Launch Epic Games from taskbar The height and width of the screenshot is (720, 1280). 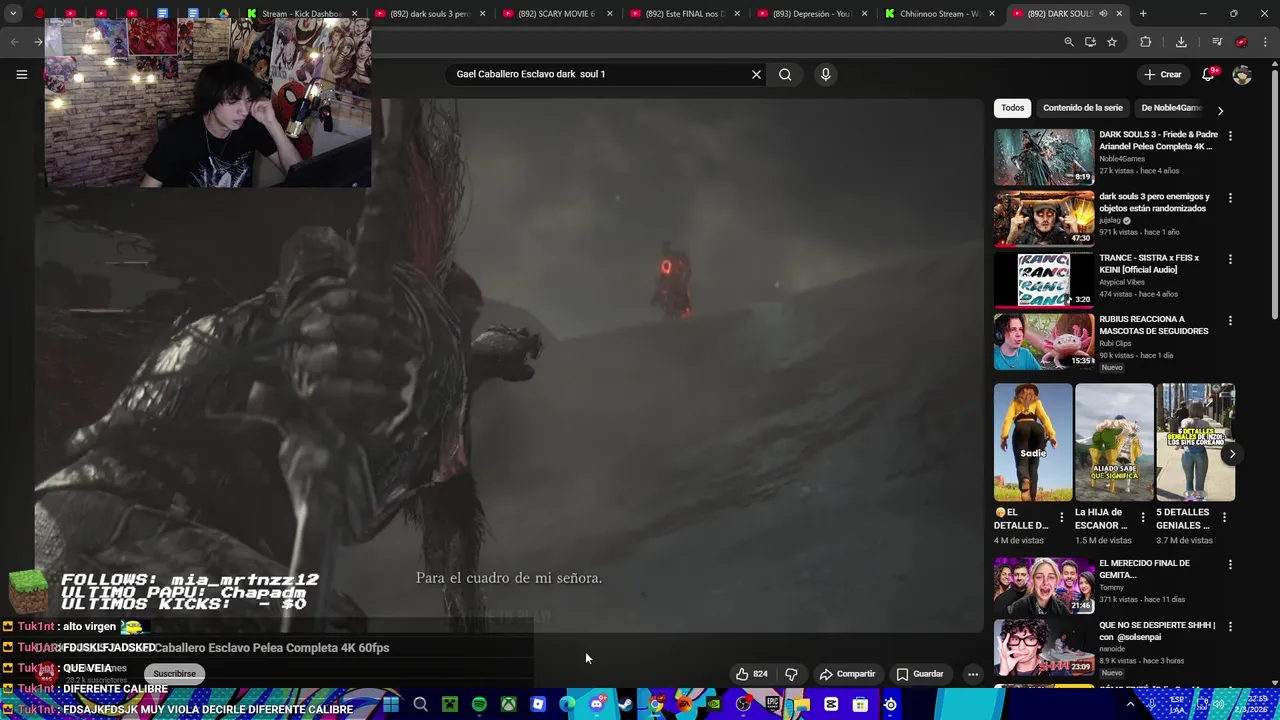[x=772, y=704]
